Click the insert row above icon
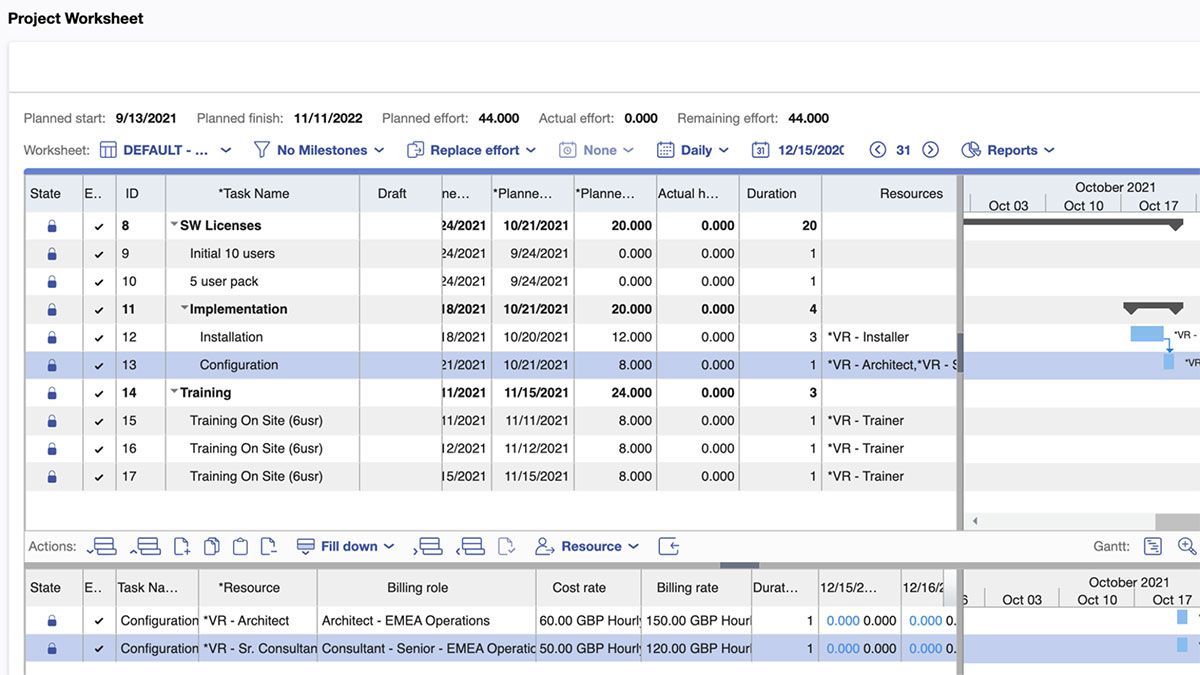Image resolution: width=1200 pixels, height=675 pixels. pyautogui.click(x=145, y=546)
